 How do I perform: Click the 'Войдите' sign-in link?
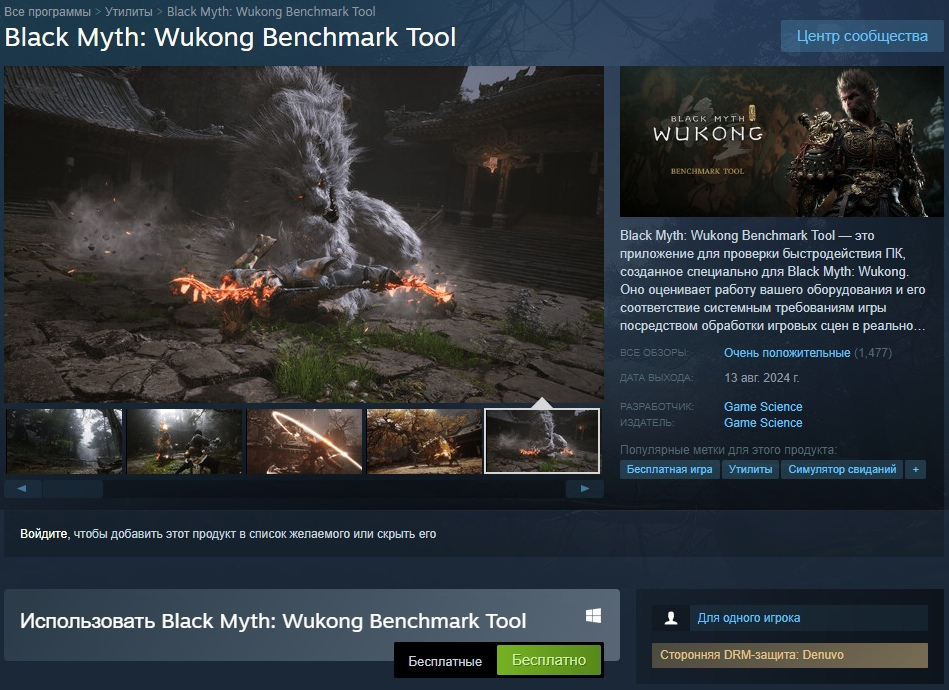tap(44, 534)
